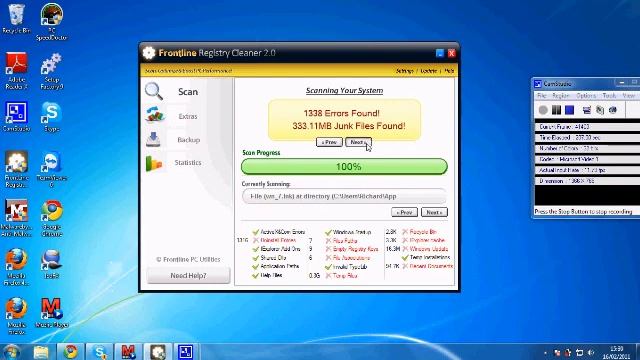Click Prev under the errors found box
Image resolution: width=640 pixels, height=360 pixels.
329,142
